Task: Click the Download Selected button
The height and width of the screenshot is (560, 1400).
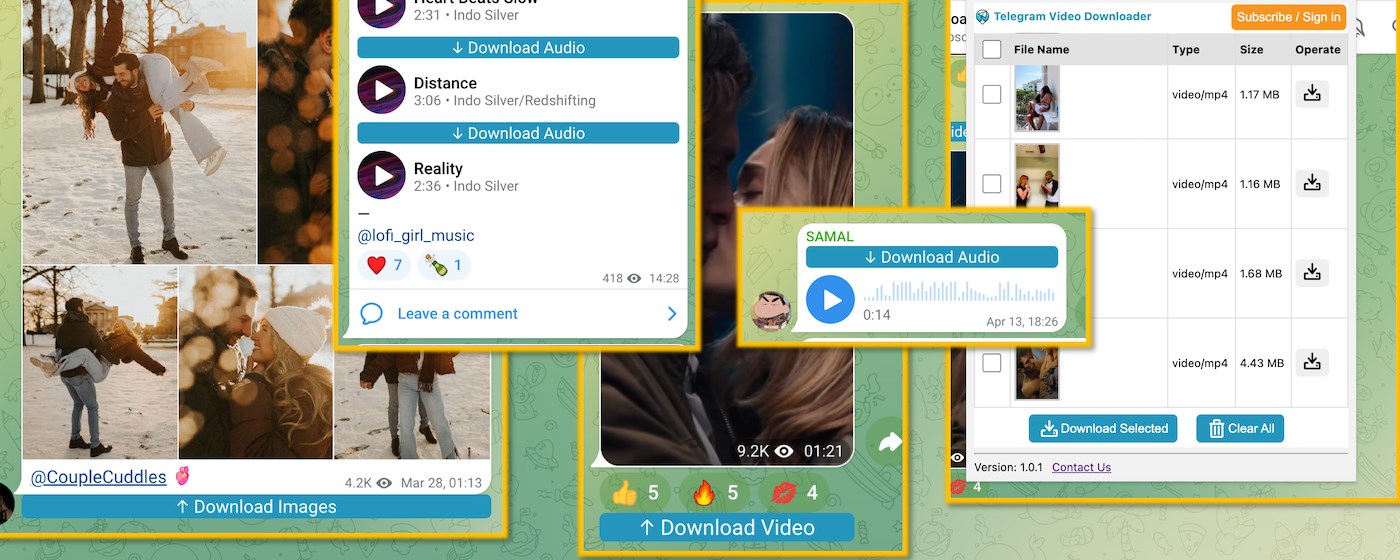Action: tap(1103, 429)
